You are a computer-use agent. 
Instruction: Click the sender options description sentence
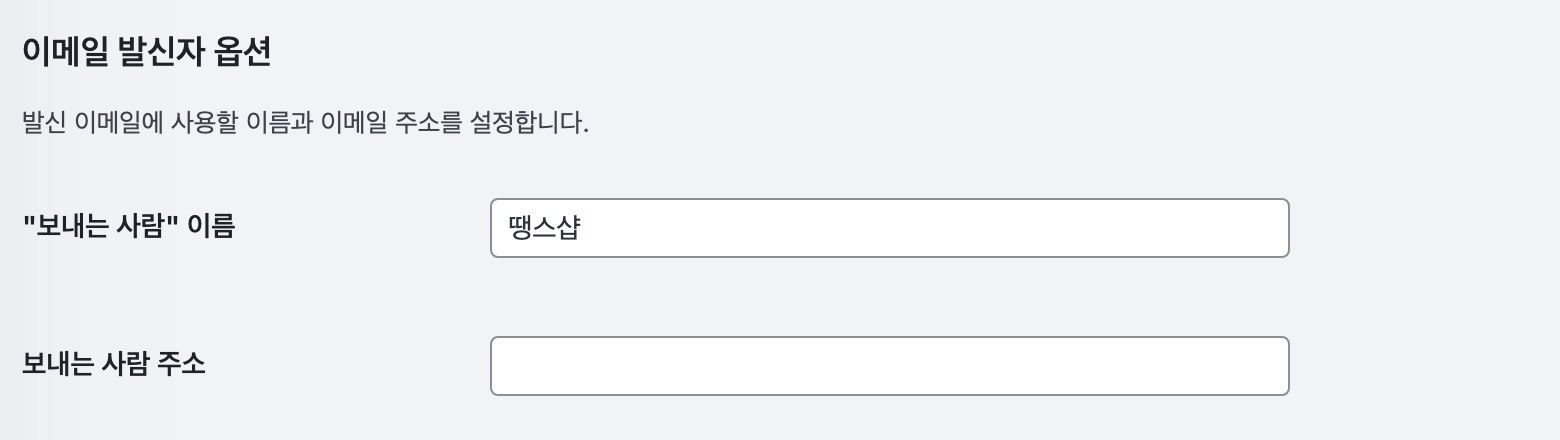(305, 124)
